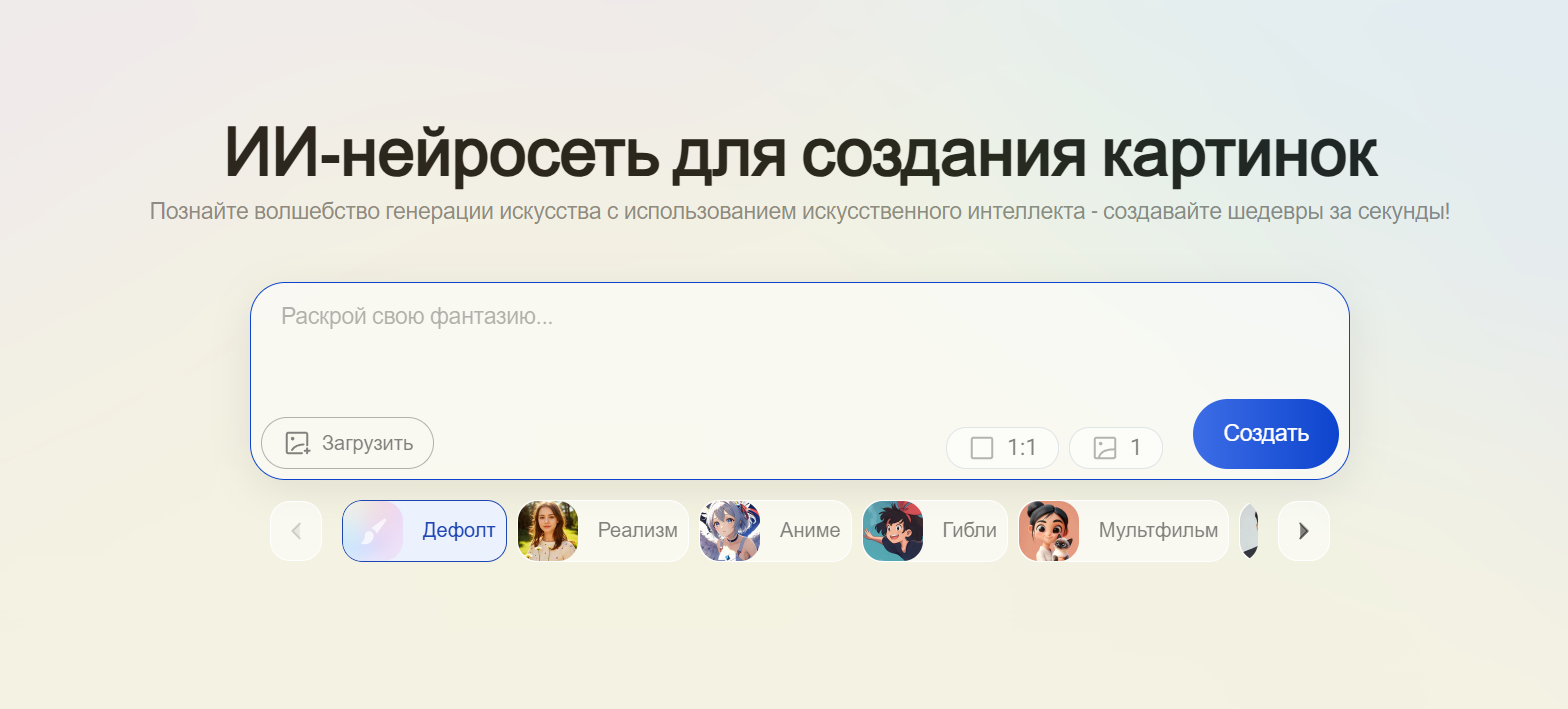Show next styles with right arrow
This screenshot has height=709, width=1568.
tap(1304, 531)
